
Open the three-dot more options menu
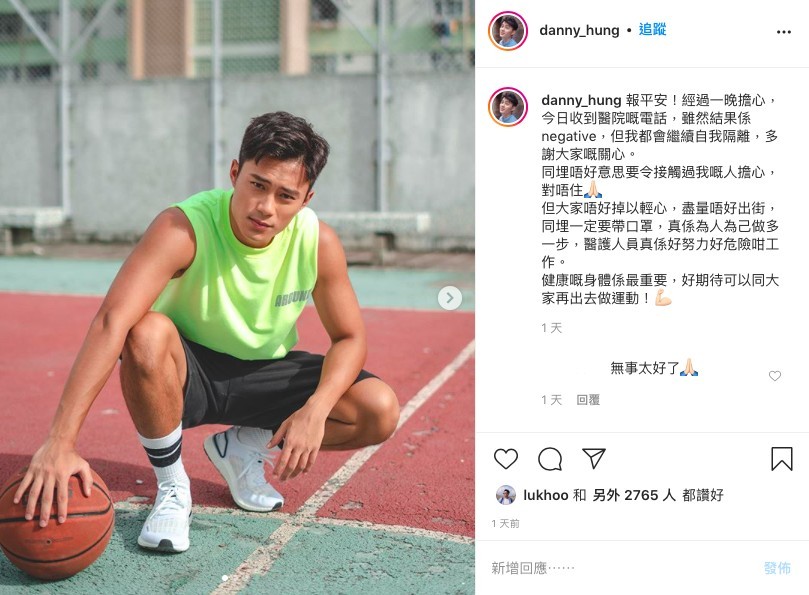click(784, 32)
